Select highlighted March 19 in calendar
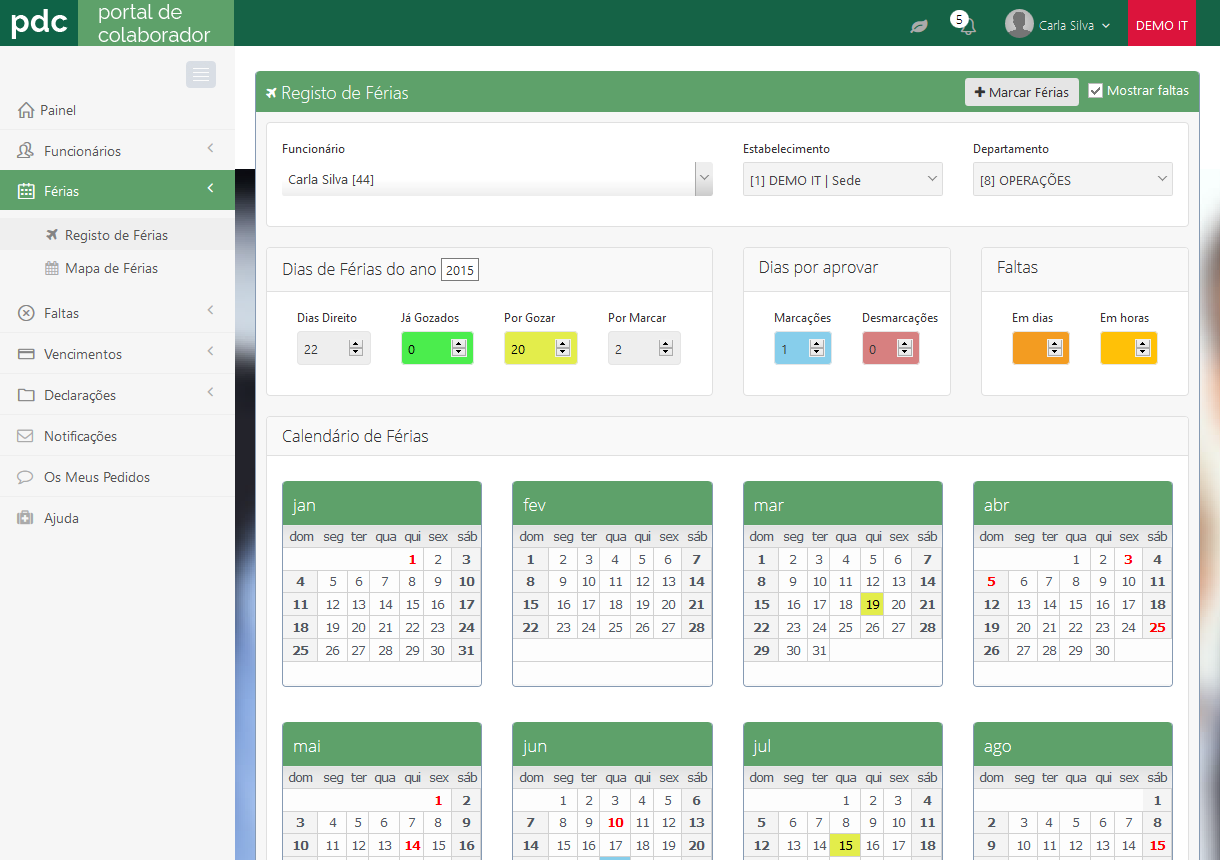This screenshot has height=860, width=1220. coord(872,604)
